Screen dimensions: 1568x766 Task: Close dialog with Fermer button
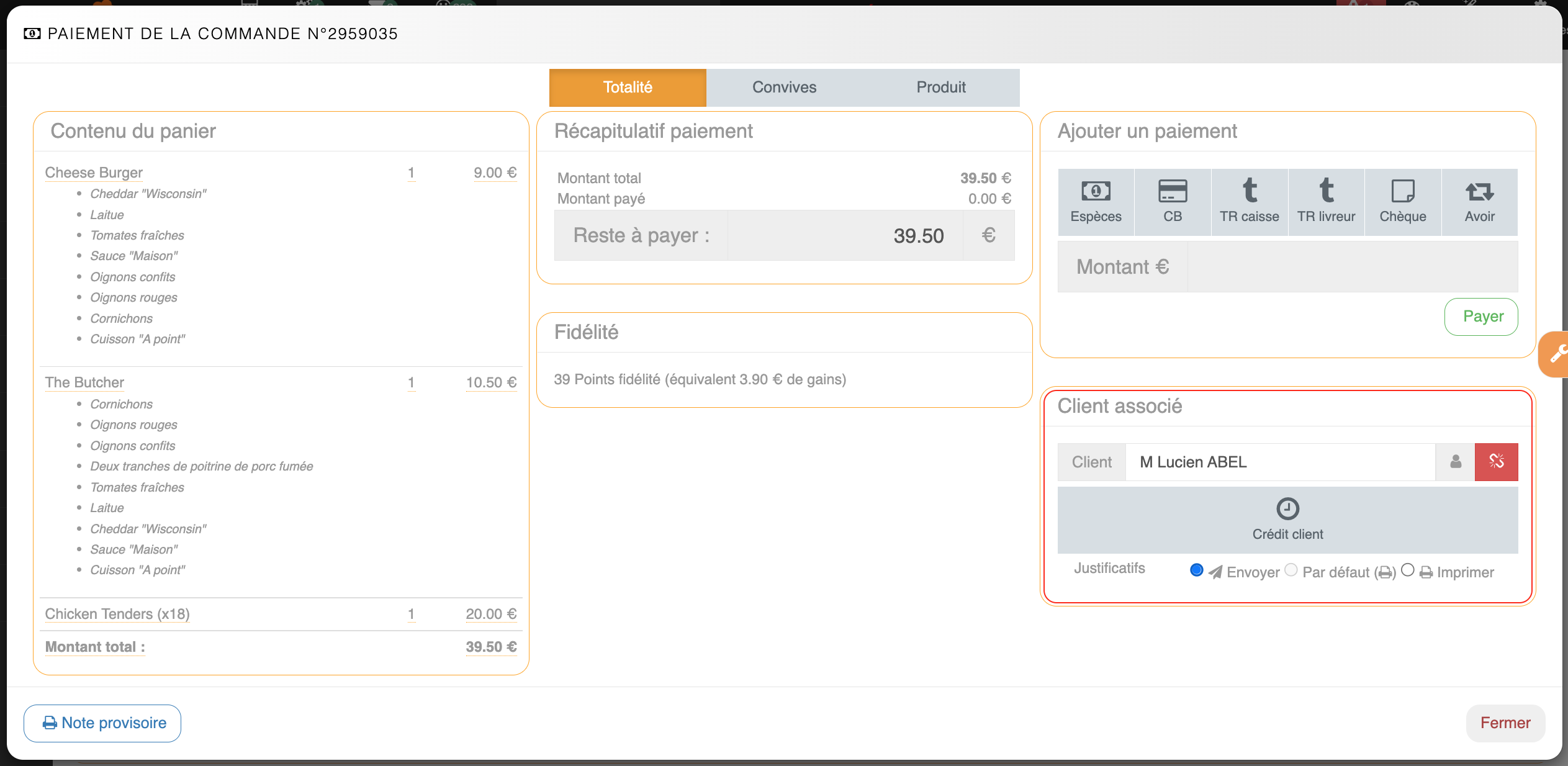(x=1505, y=723)
